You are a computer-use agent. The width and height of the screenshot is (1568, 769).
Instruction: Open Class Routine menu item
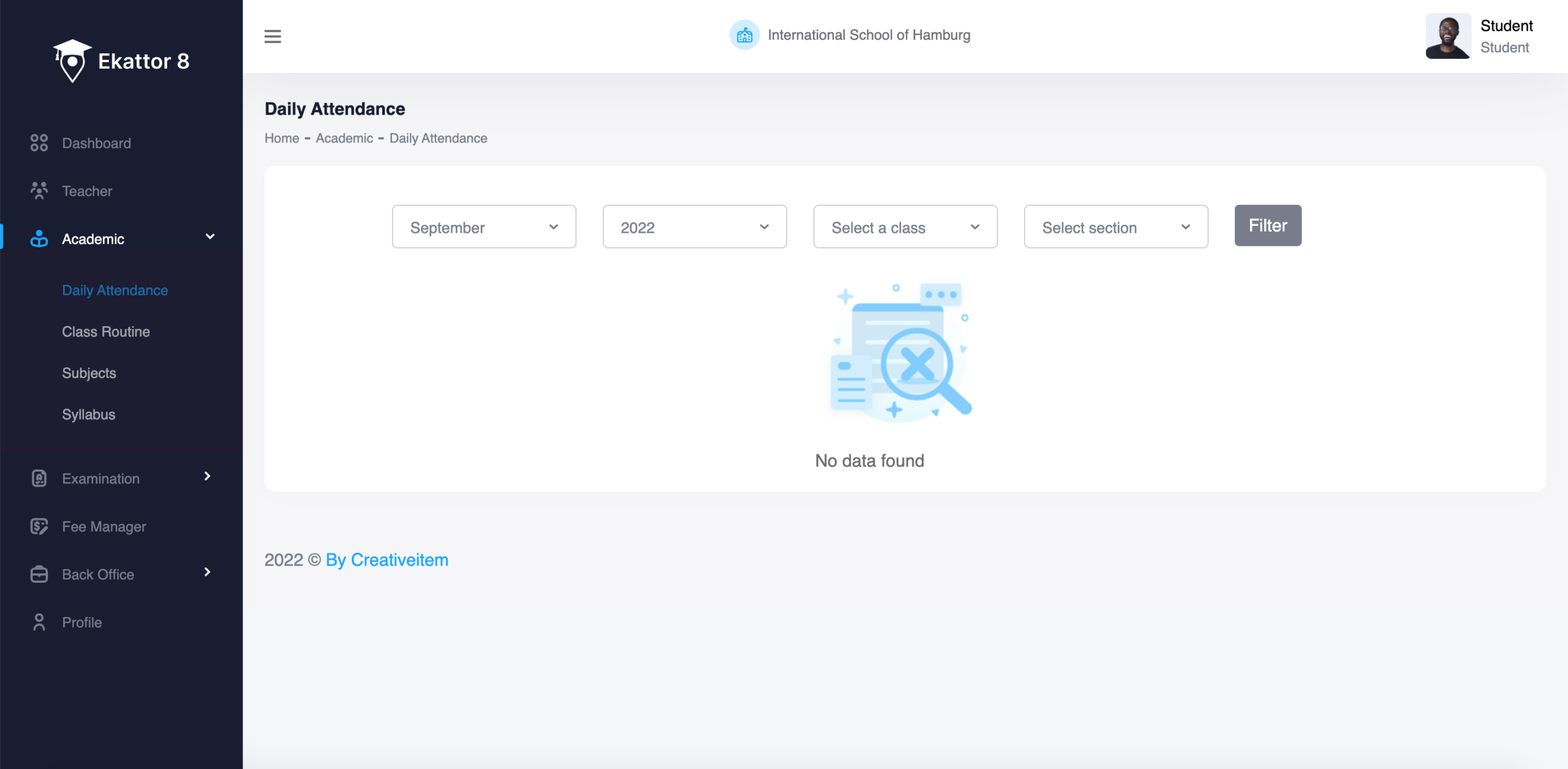tap(105, 331)
